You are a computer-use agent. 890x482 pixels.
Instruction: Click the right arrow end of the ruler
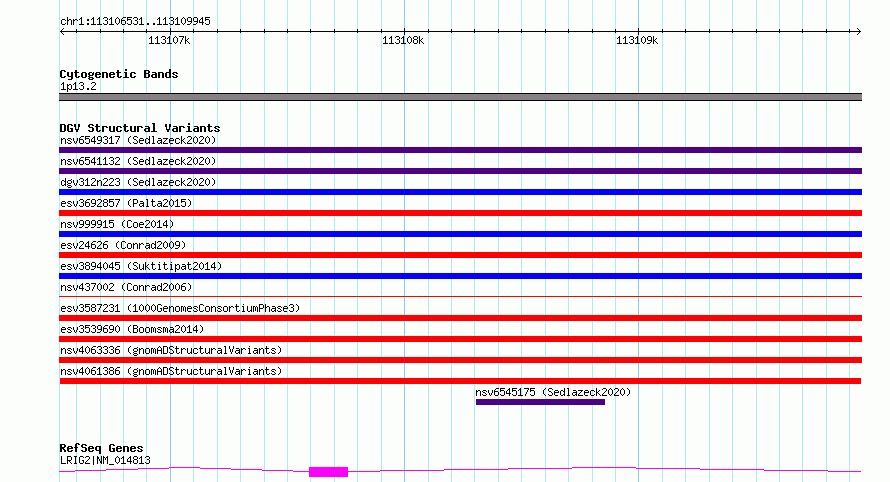[x=858, y=32]
